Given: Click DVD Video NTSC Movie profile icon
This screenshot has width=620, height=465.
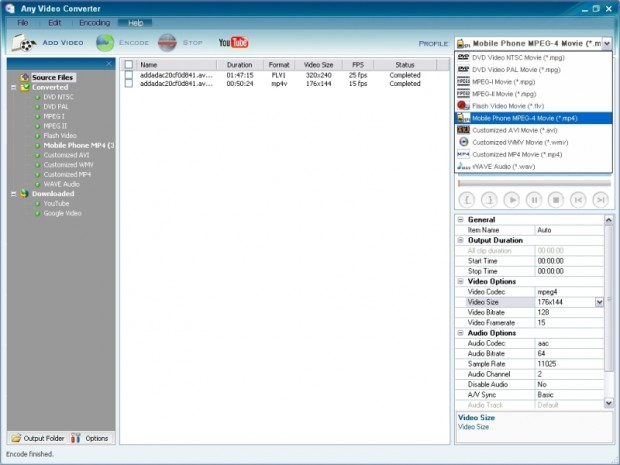Looking at the screenshot, I should (x=463, y=57).
